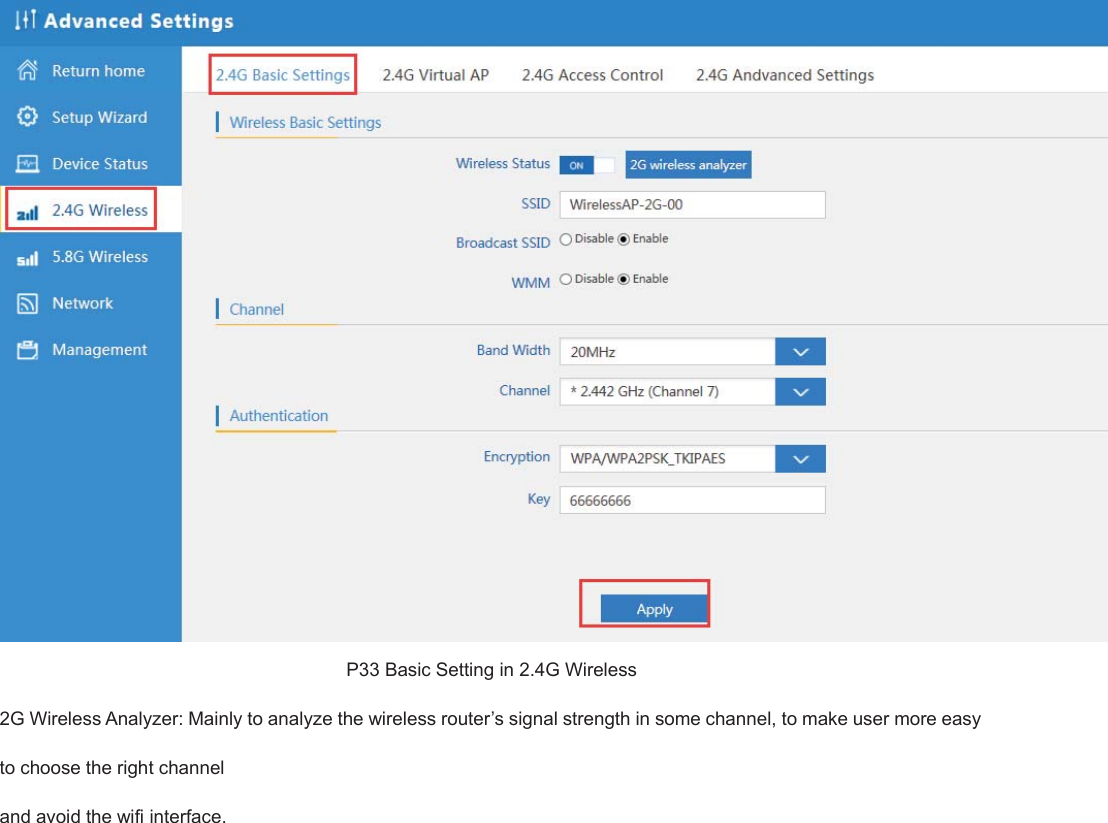Screen dimensions: 1108x823
Task: Click the Authentication section heading
Action: click(278, 415)
